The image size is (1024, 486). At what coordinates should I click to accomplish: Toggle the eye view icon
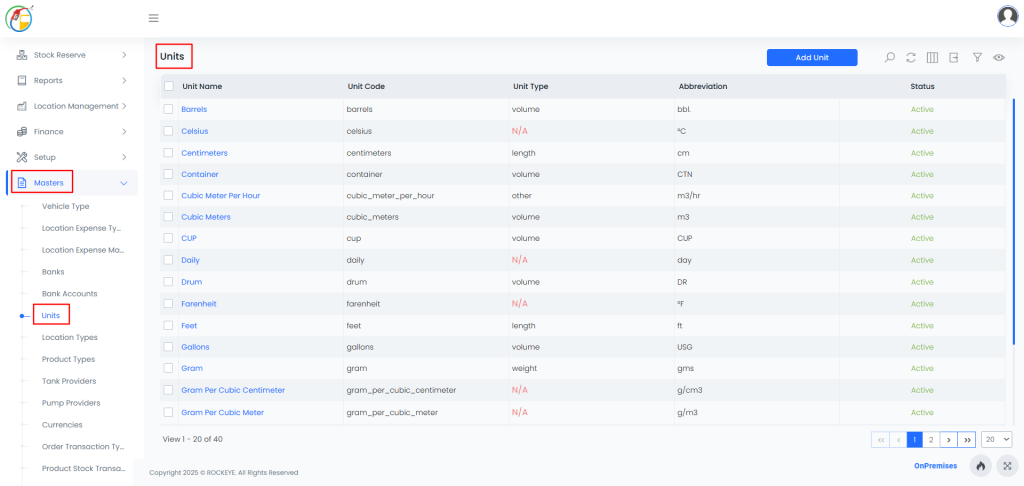click(998, 58)
